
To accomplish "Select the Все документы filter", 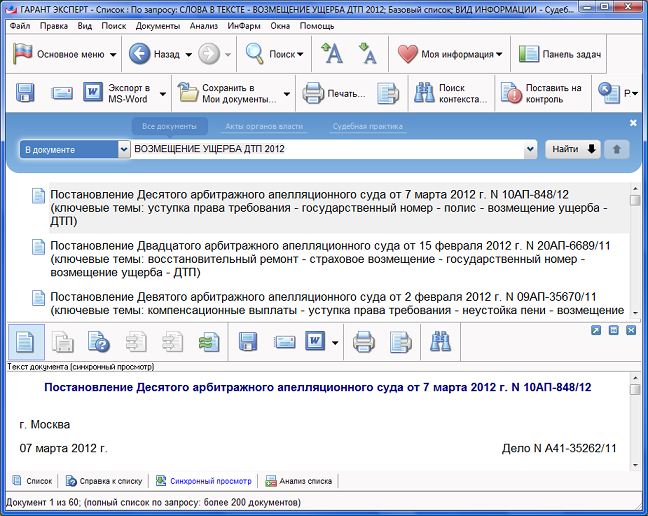I will (x=169, y=127).
